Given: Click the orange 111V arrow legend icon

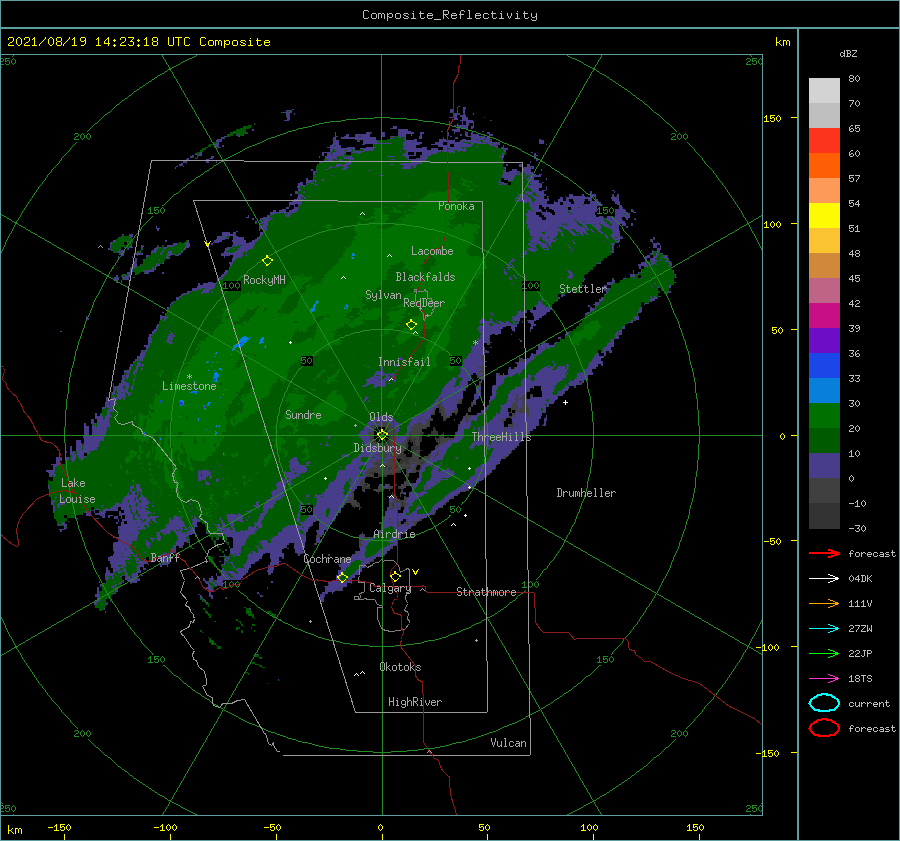Looking at the screenshot, I should (824, 603).
